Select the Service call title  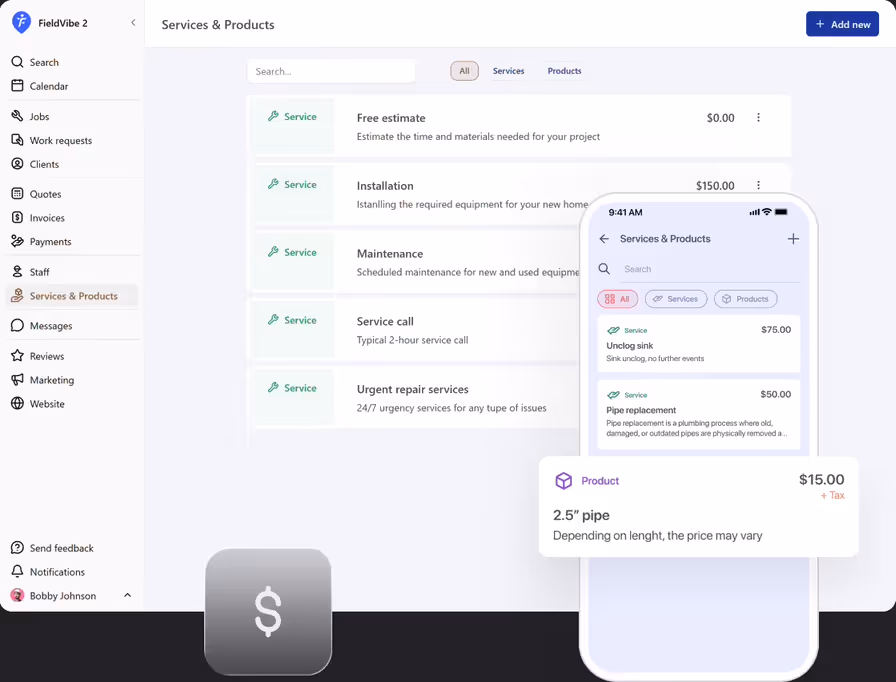[385, 322]
